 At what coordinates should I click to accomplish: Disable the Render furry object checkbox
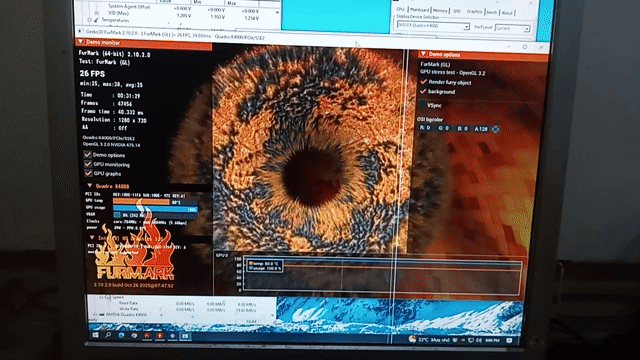(424, 82)
